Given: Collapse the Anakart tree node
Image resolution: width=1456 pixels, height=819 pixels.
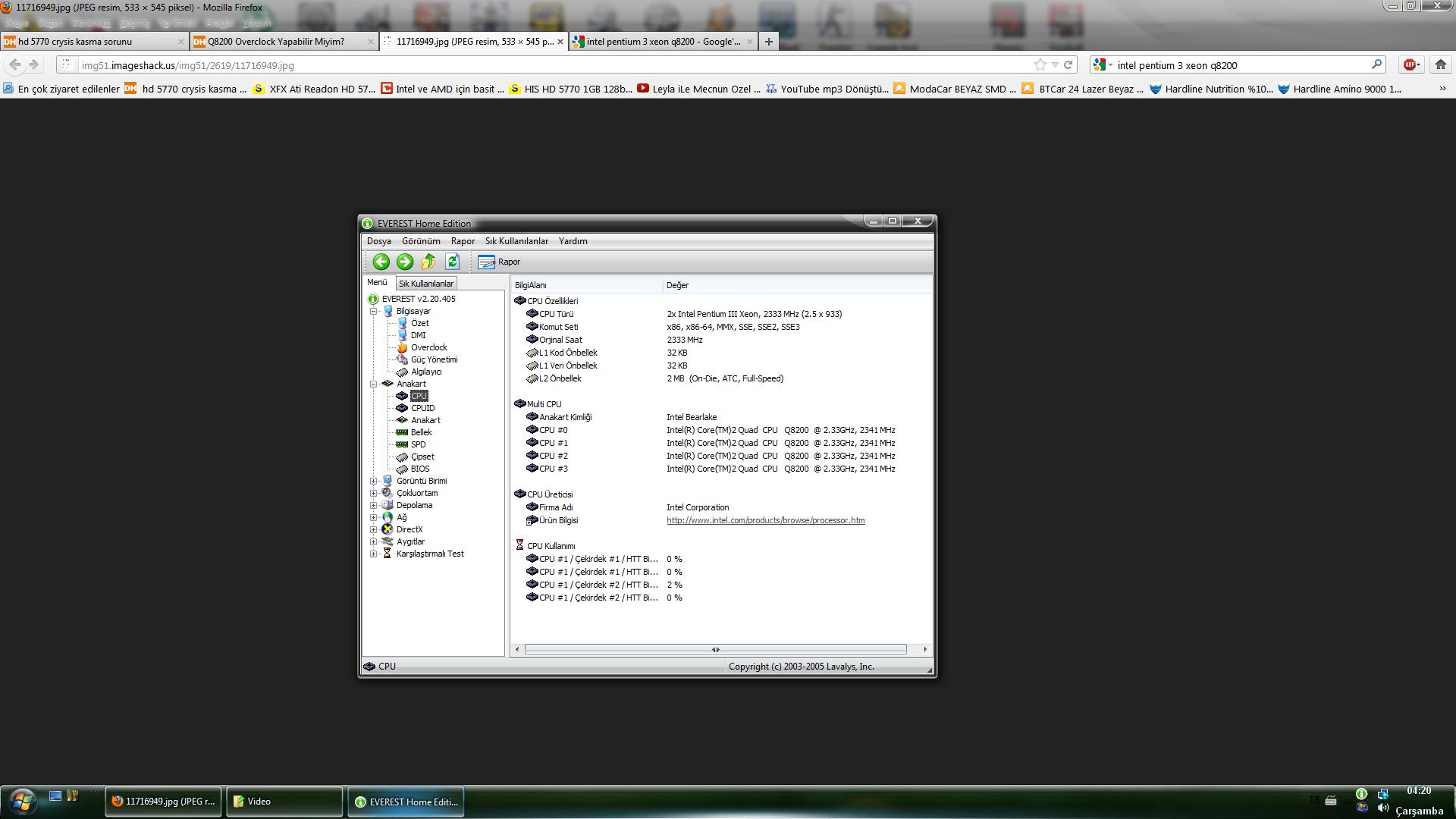Looking at the screenshot, I should pos(373,384).
